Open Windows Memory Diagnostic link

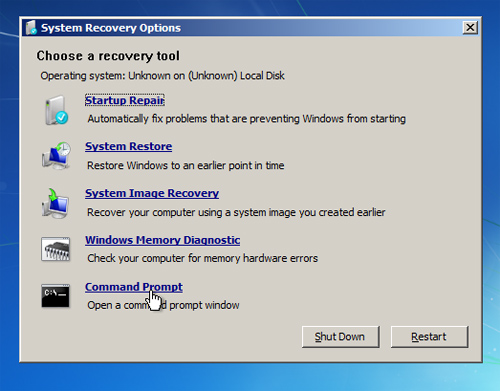(x=162, y=240)
